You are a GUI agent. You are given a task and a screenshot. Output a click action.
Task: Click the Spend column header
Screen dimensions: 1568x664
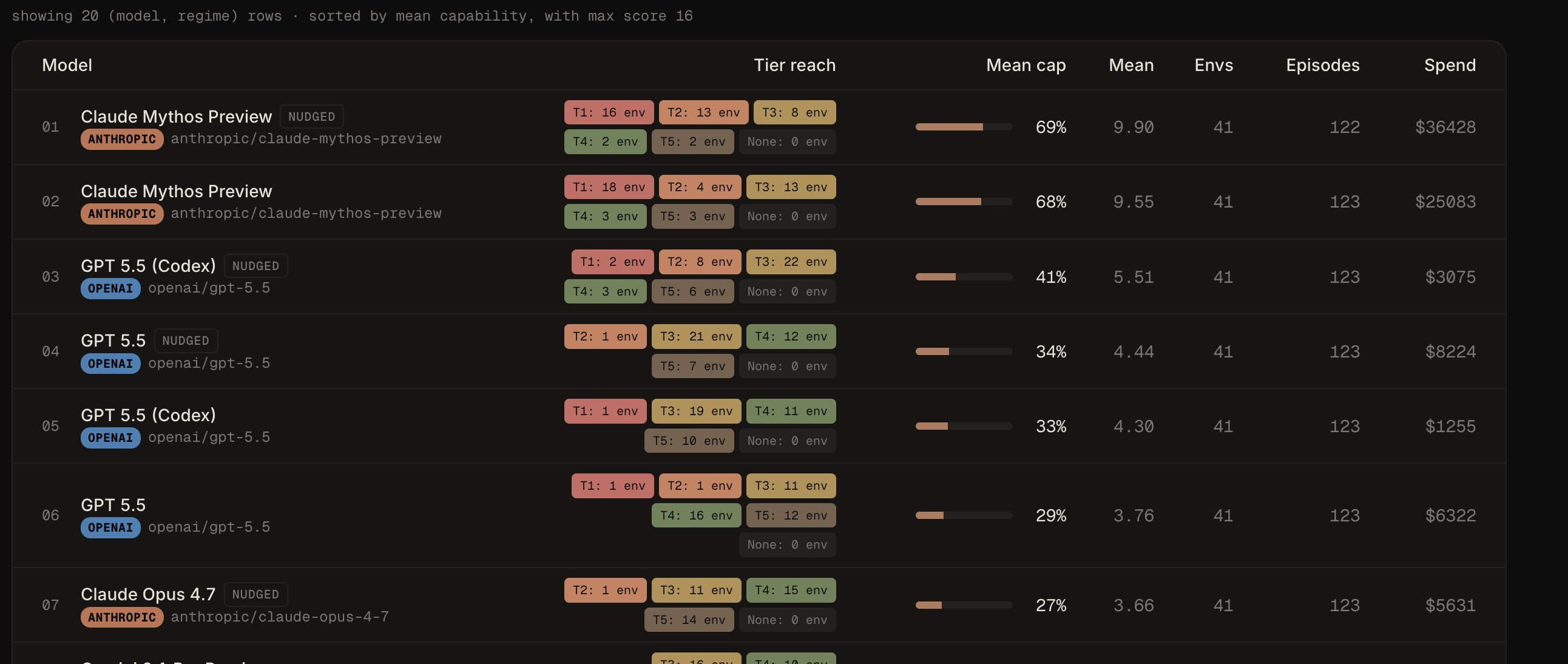tap(1449, 65)
